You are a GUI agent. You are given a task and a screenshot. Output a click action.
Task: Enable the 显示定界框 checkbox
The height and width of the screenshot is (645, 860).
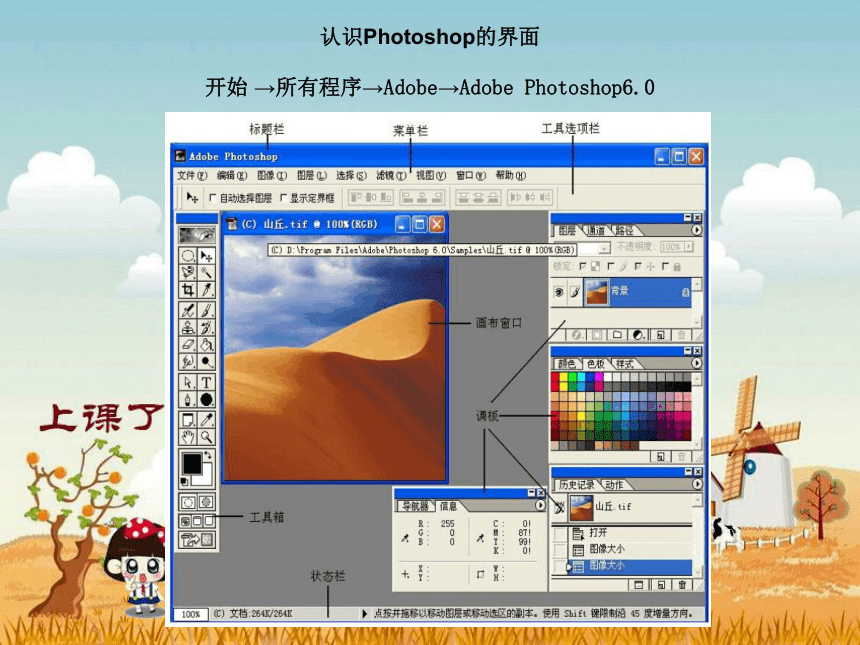(x=284, y=197)
